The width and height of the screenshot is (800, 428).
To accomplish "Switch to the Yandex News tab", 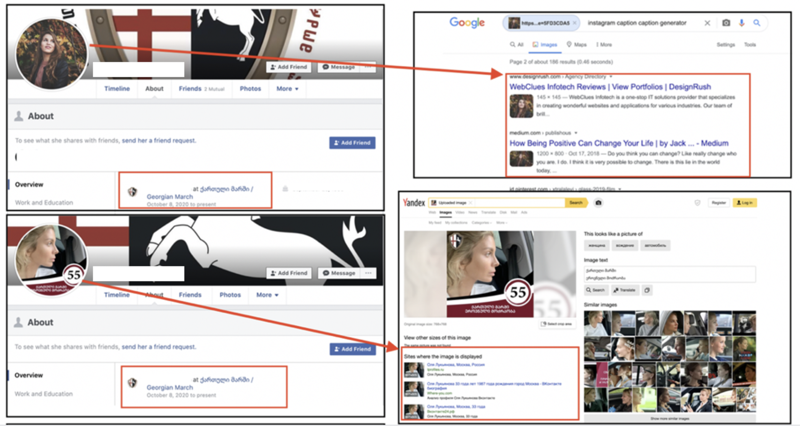I will (x=473, y=213).
